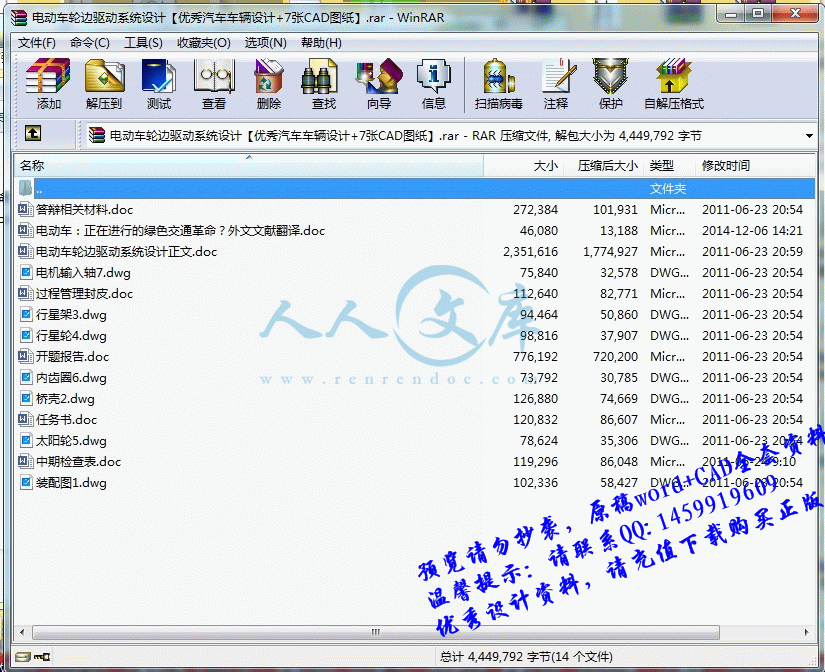
Task: Select the file 电动车轮边驱动系统设计正文.doc
Action: [126, 252]
